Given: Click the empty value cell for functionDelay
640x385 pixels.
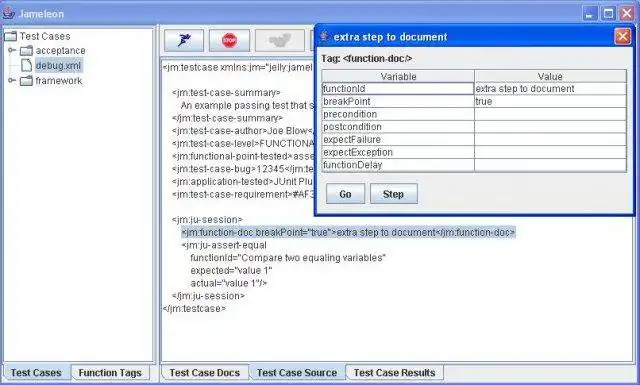Looking at the screenshot, I should [x=550, y=165].
